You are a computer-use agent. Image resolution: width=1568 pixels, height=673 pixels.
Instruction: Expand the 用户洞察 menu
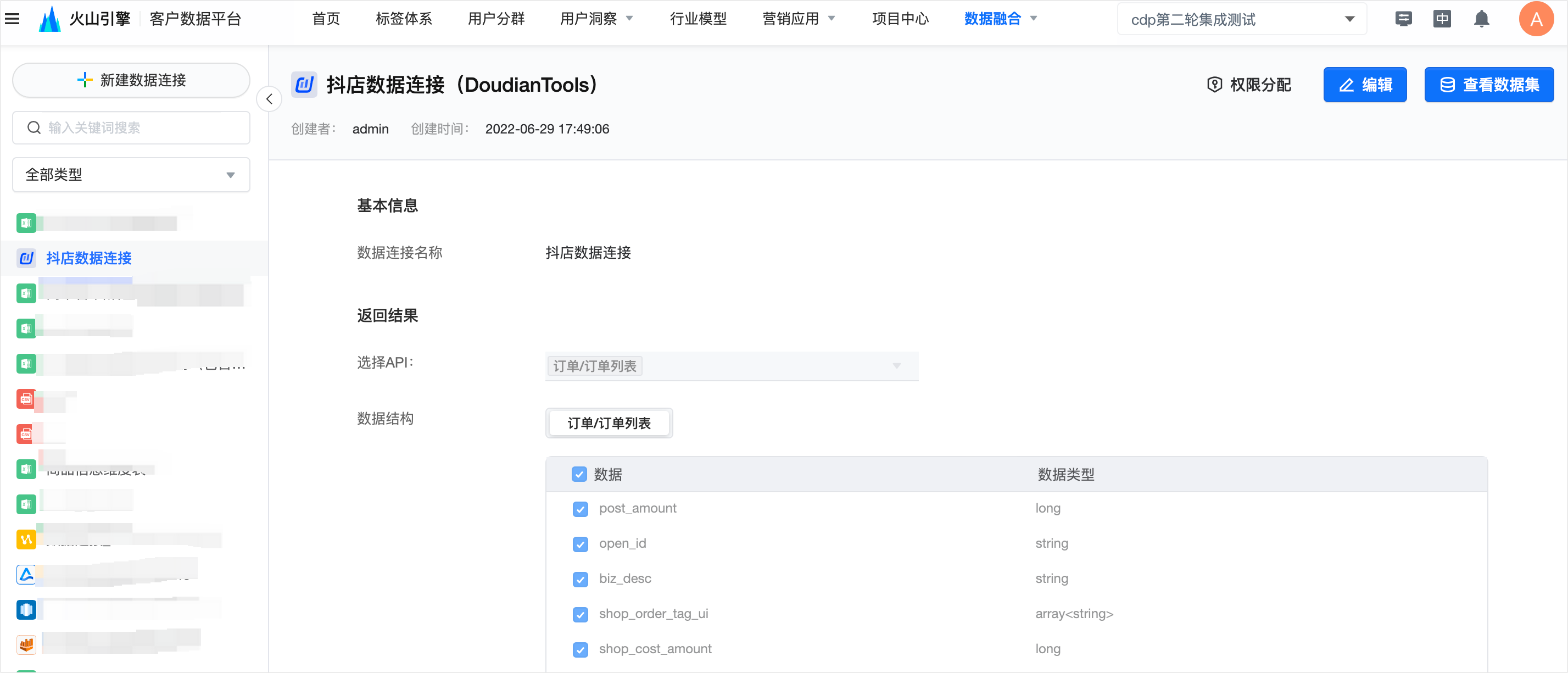[596, 19]
